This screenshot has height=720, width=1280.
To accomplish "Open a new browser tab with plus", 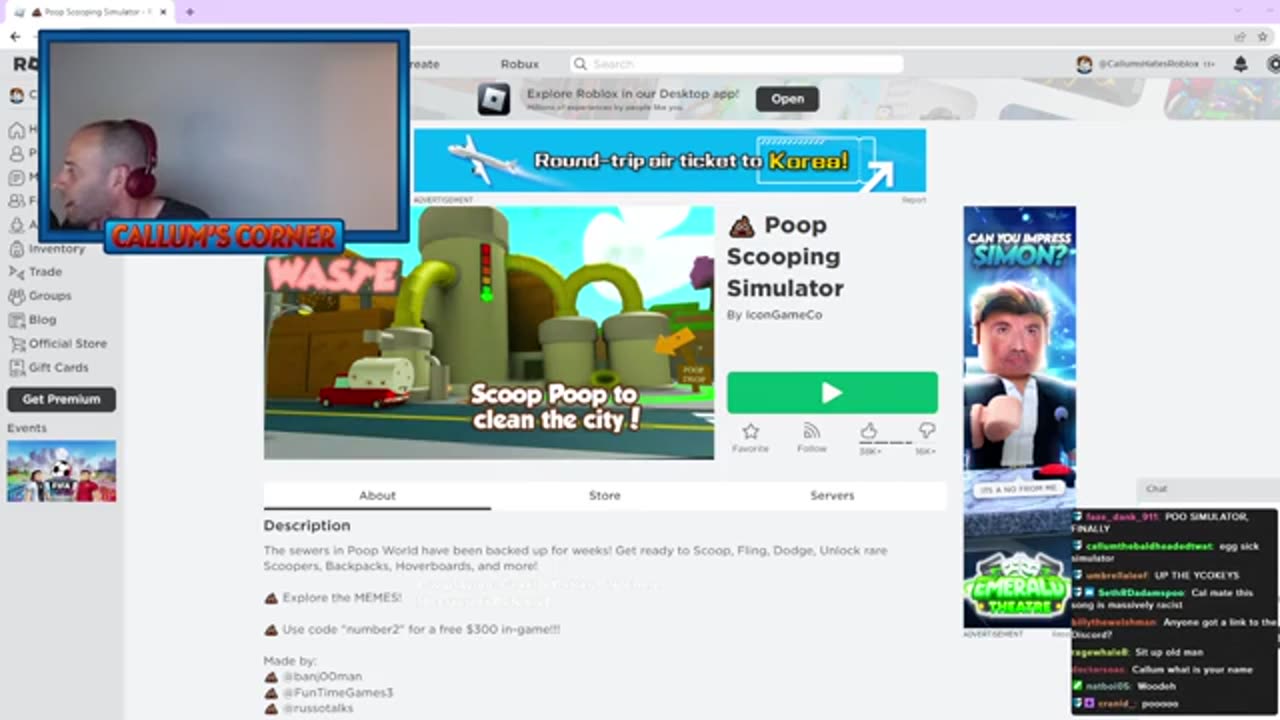I will 189,12.
